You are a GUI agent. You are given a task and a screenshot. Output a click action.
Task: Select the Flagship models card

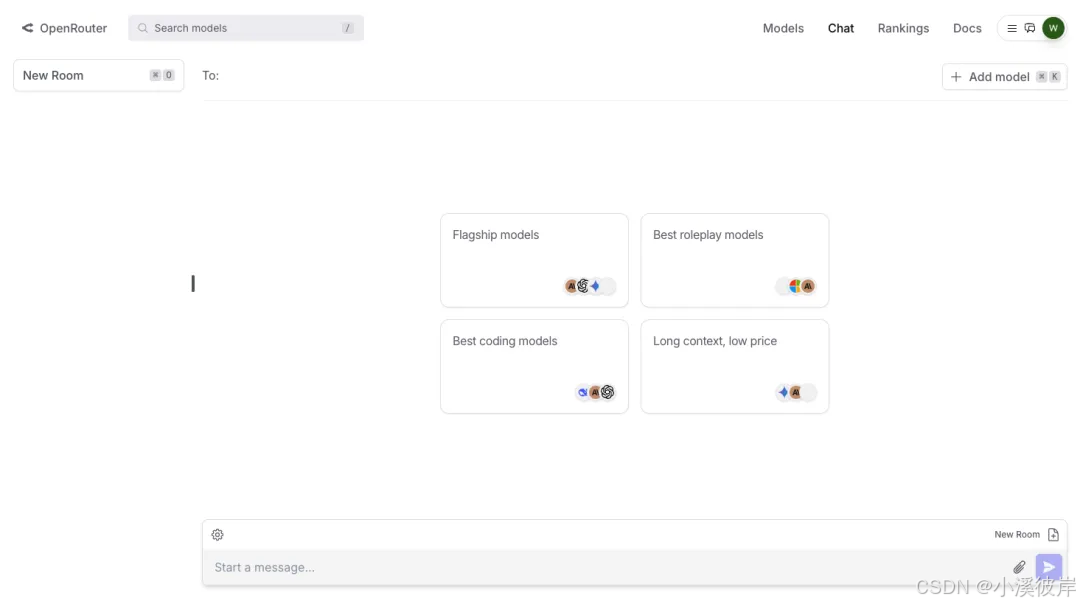534,260
